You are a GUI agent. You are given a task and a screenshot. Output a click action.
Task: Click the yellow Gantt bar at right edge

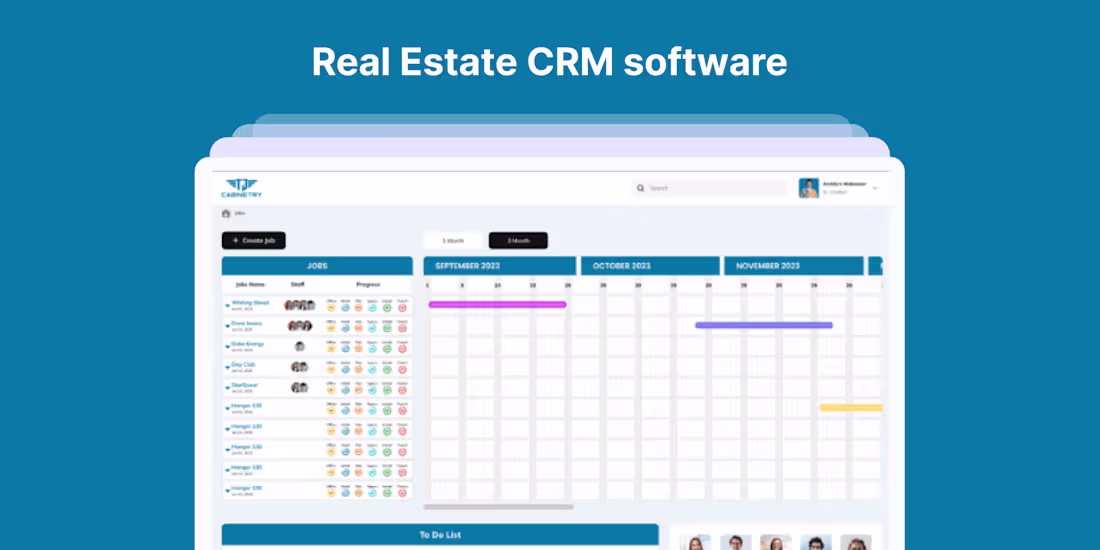click(x=851, y=408)
